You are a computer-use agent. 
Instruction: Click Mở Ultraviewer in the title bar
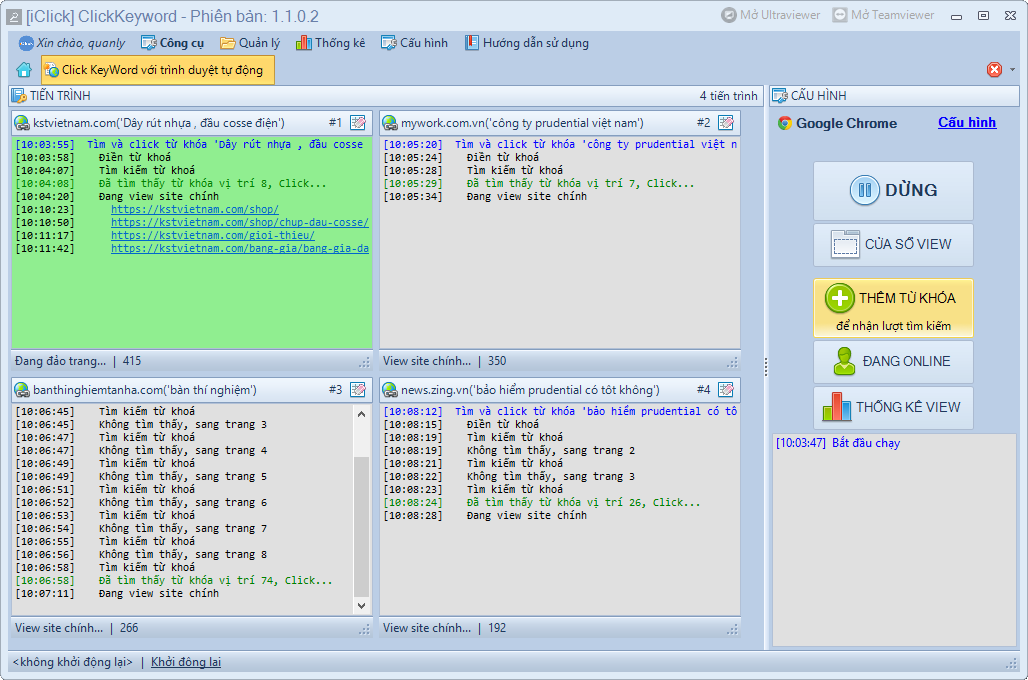[771, 15]
